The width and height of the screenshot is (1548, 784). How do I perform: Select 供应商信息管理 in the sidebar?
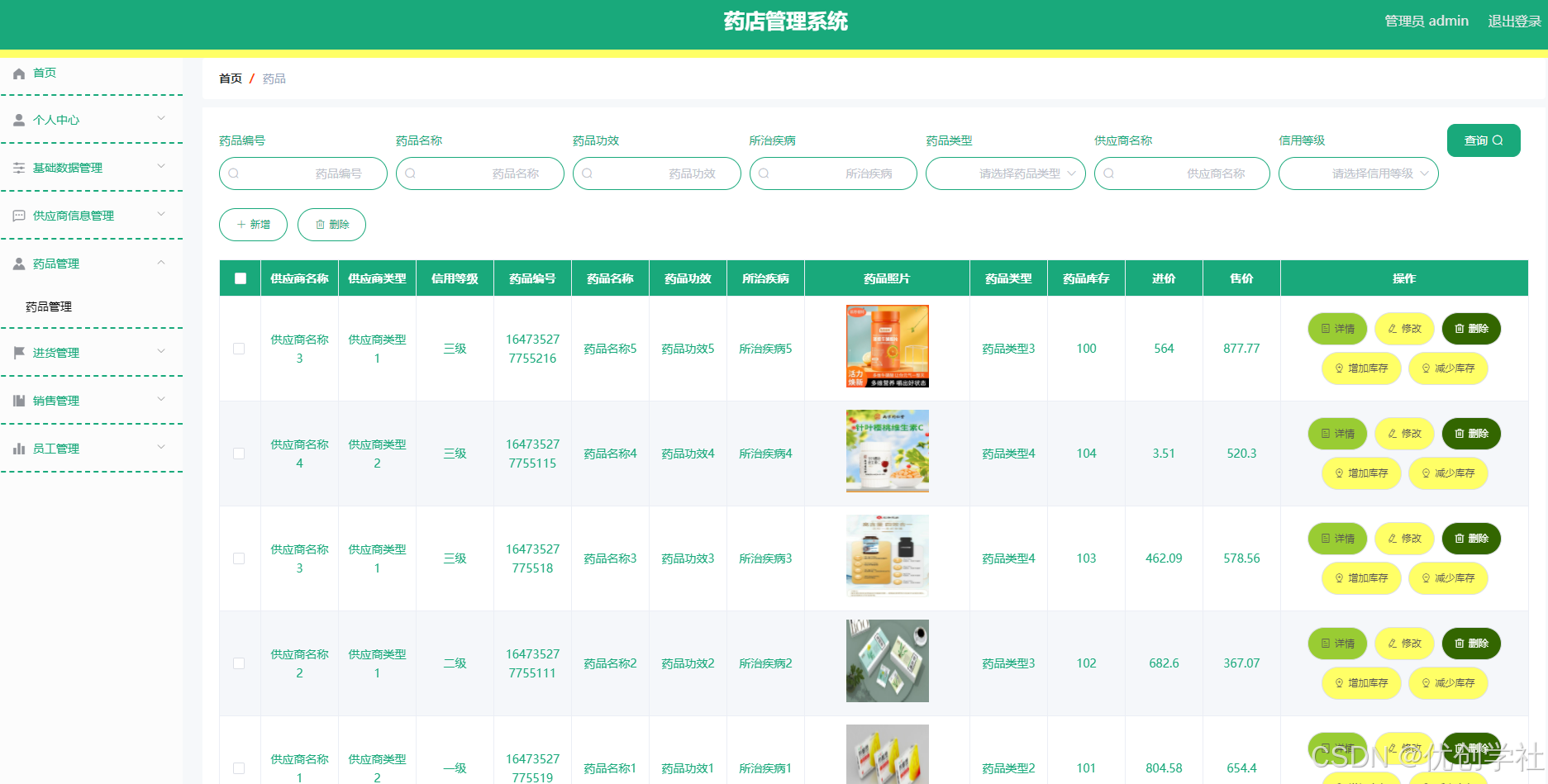click(x=75, y=216)
